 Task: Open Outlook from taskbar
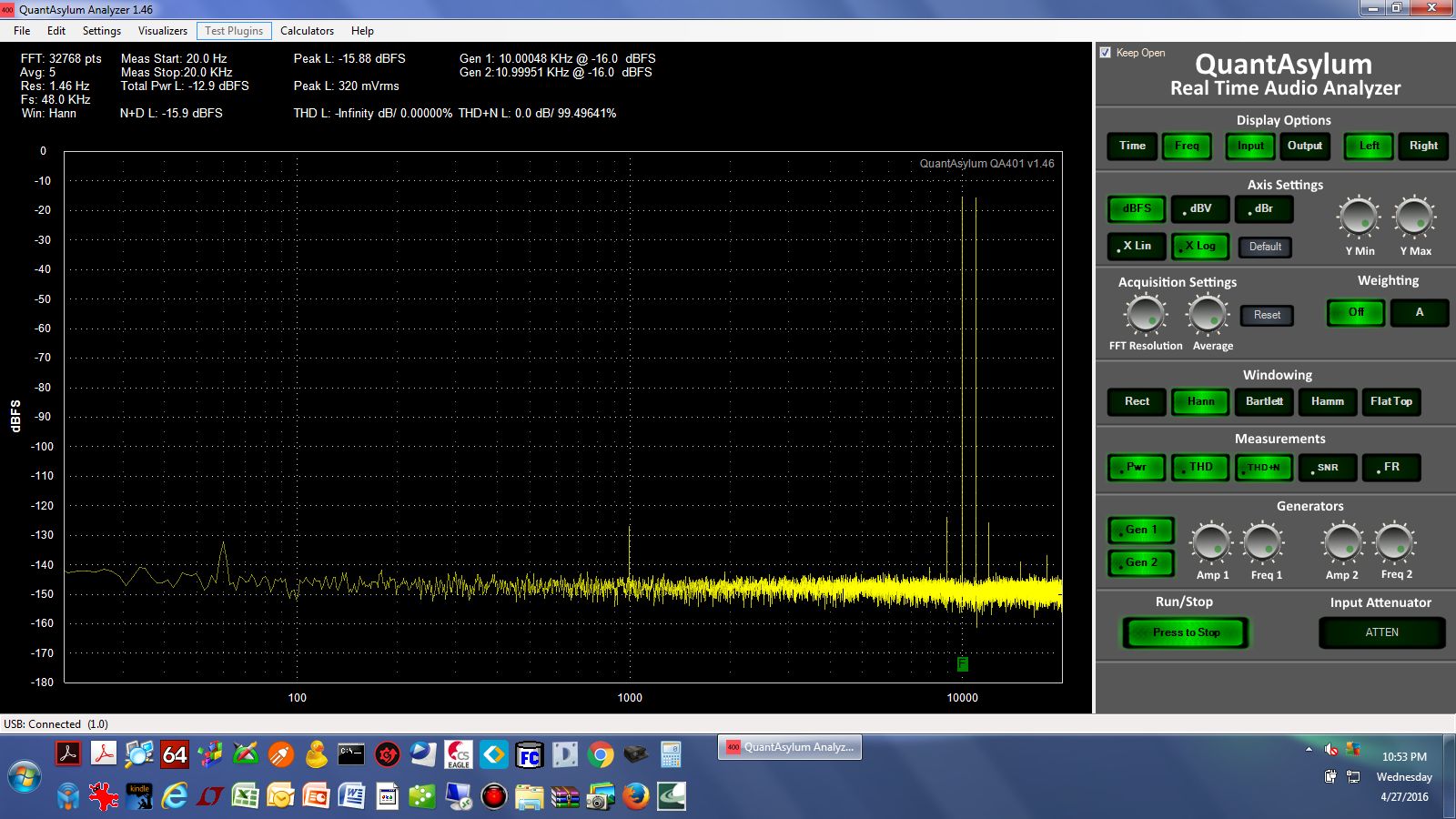pos(280,796)
